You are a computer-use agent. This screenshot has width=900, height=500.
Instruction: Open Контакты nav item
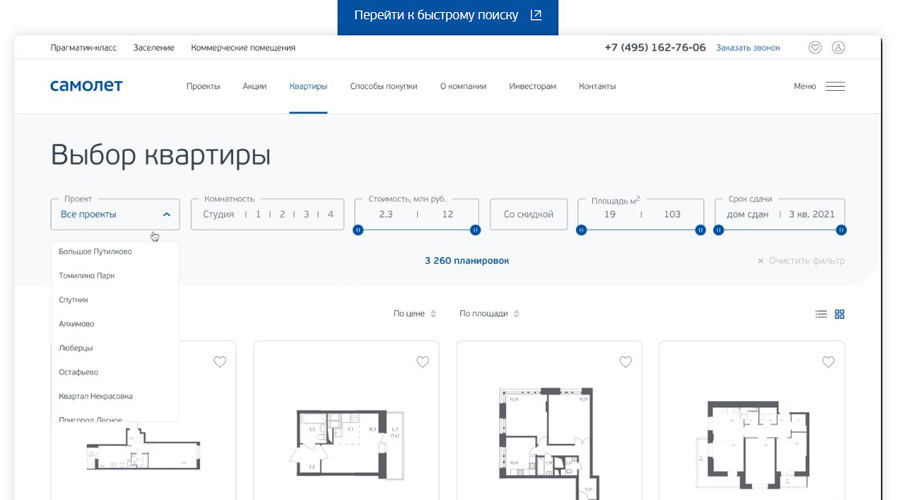pos(598,86)
